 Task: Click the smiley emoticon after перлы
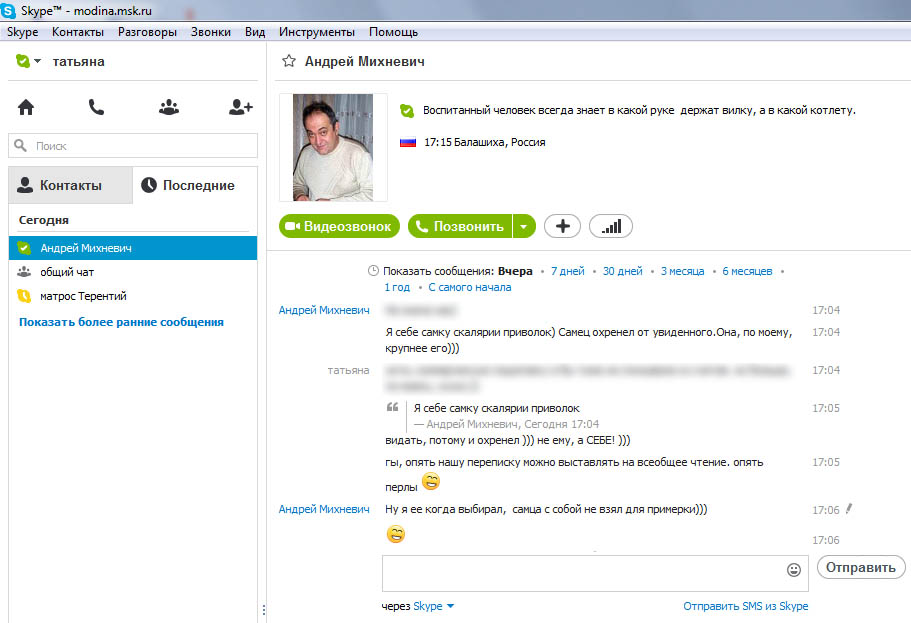431,481
